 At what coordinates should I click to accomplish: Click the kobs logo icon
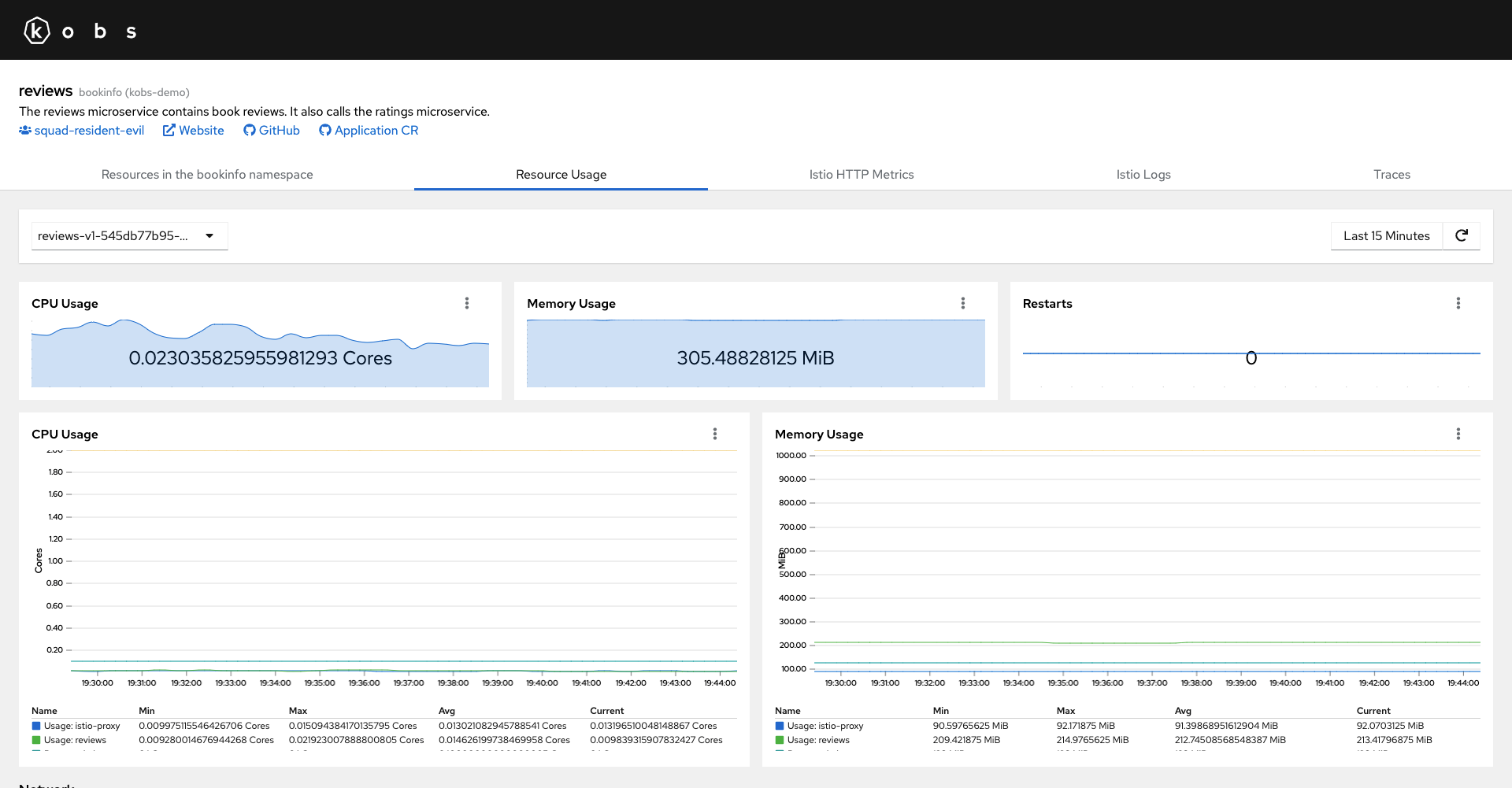pyautogui.click(x=37, y=31)
